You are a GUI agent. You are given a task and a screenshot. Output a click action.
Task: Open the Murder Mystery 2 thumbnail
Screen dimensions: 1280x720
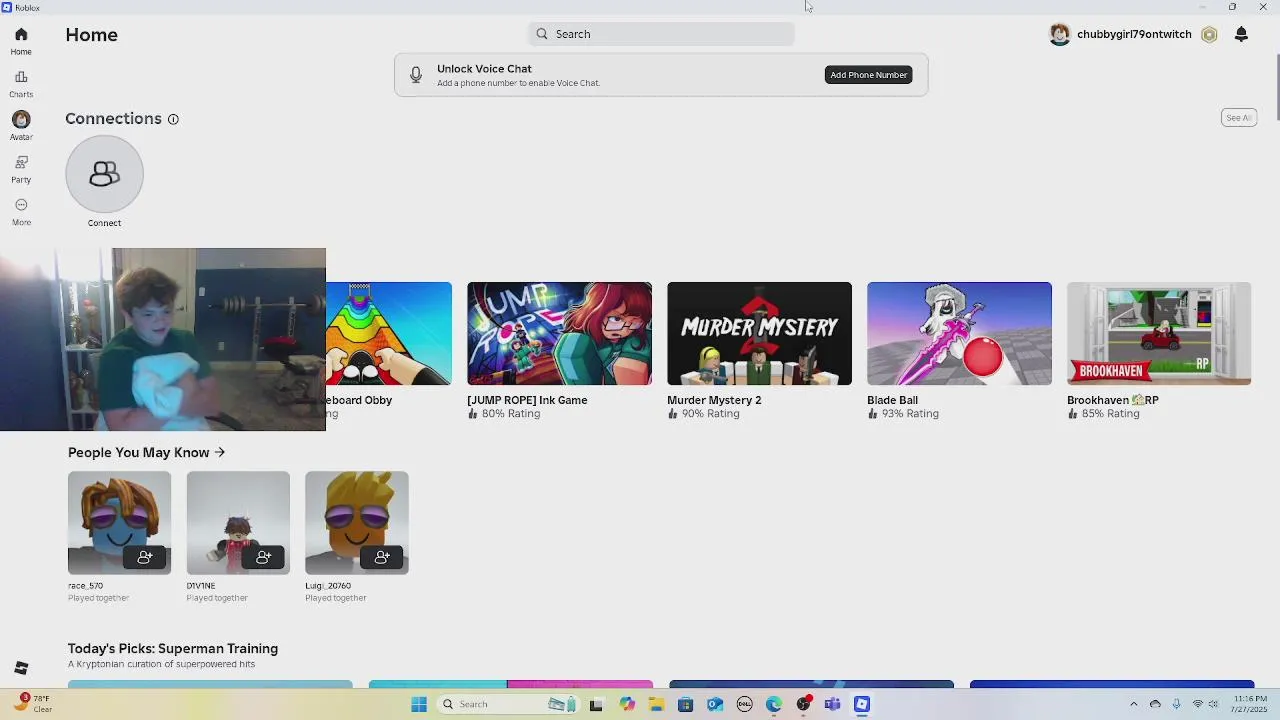(759, 334)
